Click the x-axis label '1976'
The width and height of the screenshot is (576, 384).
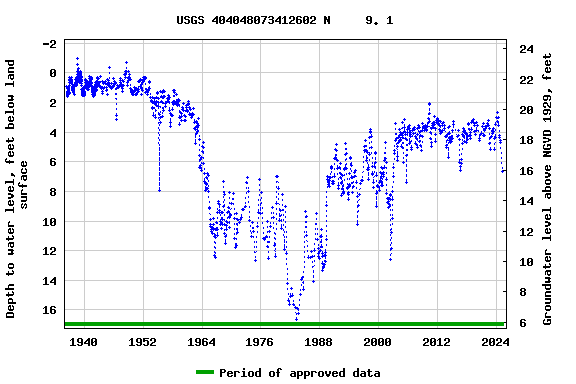point(260,342)
